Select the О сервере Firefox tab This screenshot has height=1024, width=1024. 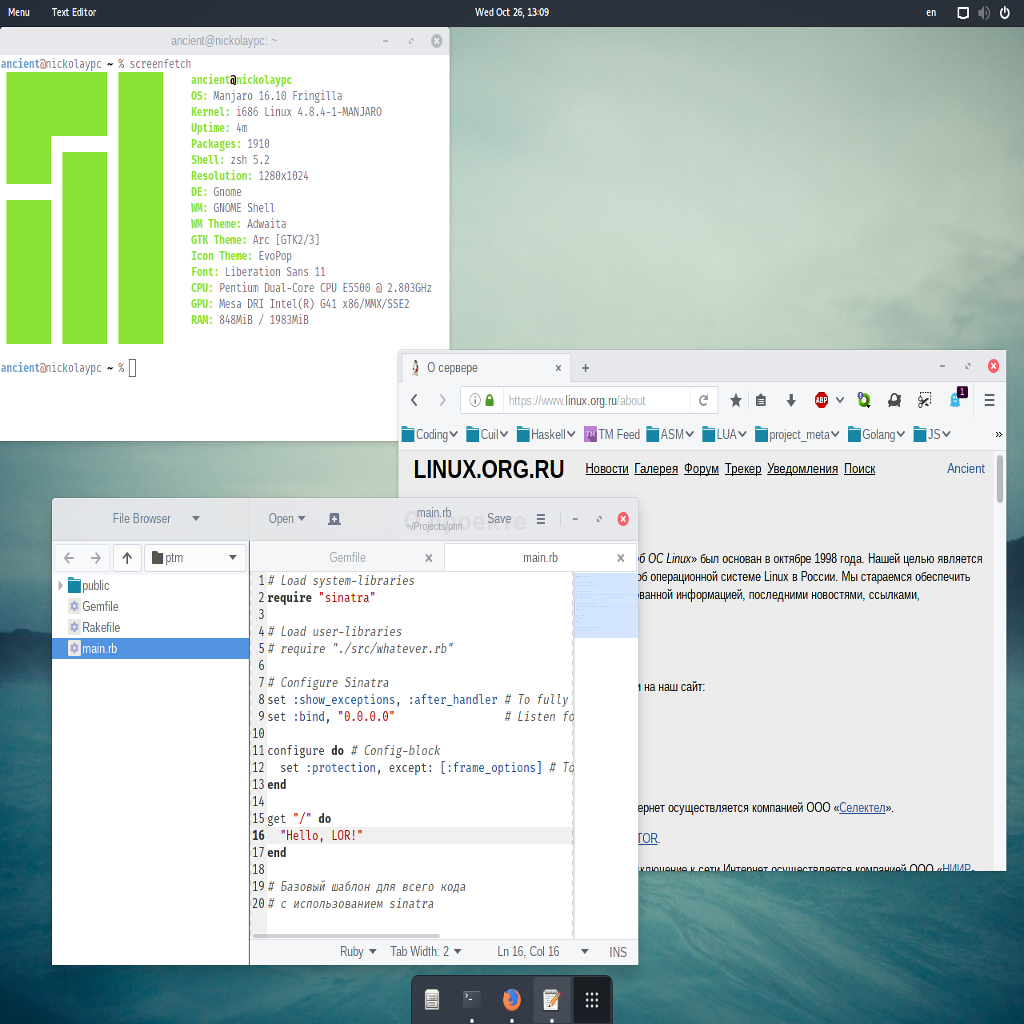pos(485,368)
